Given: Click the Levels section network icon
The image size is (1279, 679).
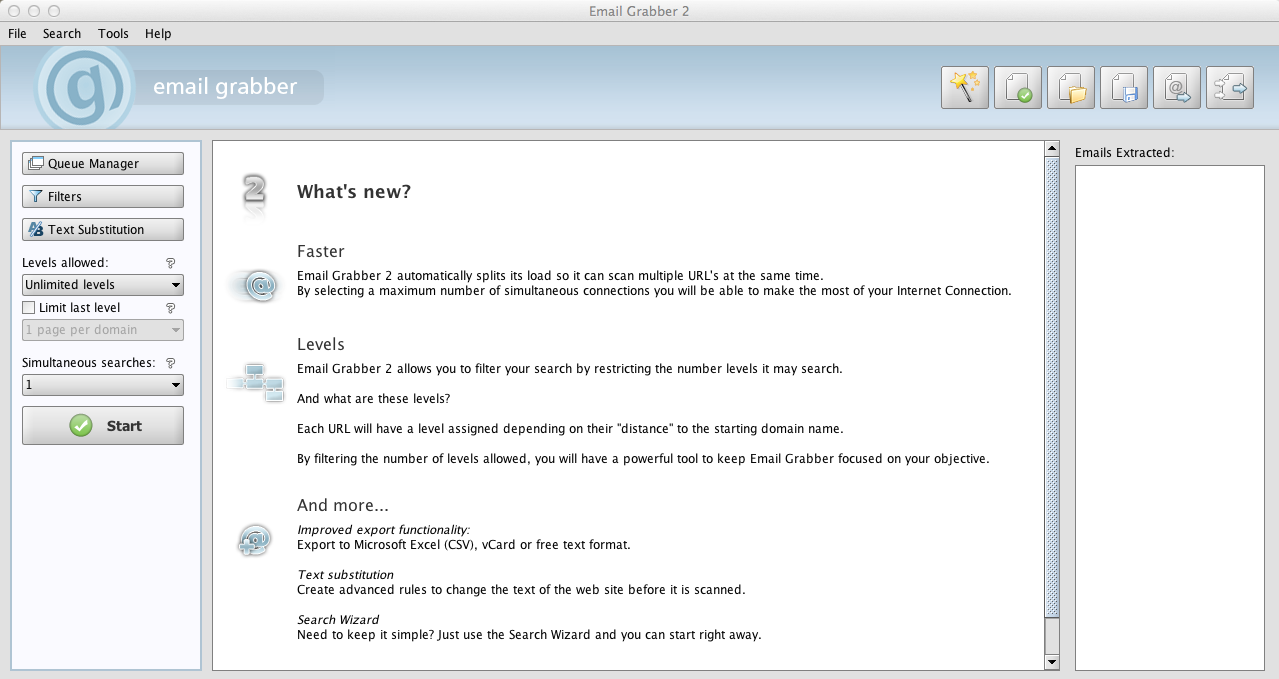Looking at the screenshot, I should click(x=257, y=382).
